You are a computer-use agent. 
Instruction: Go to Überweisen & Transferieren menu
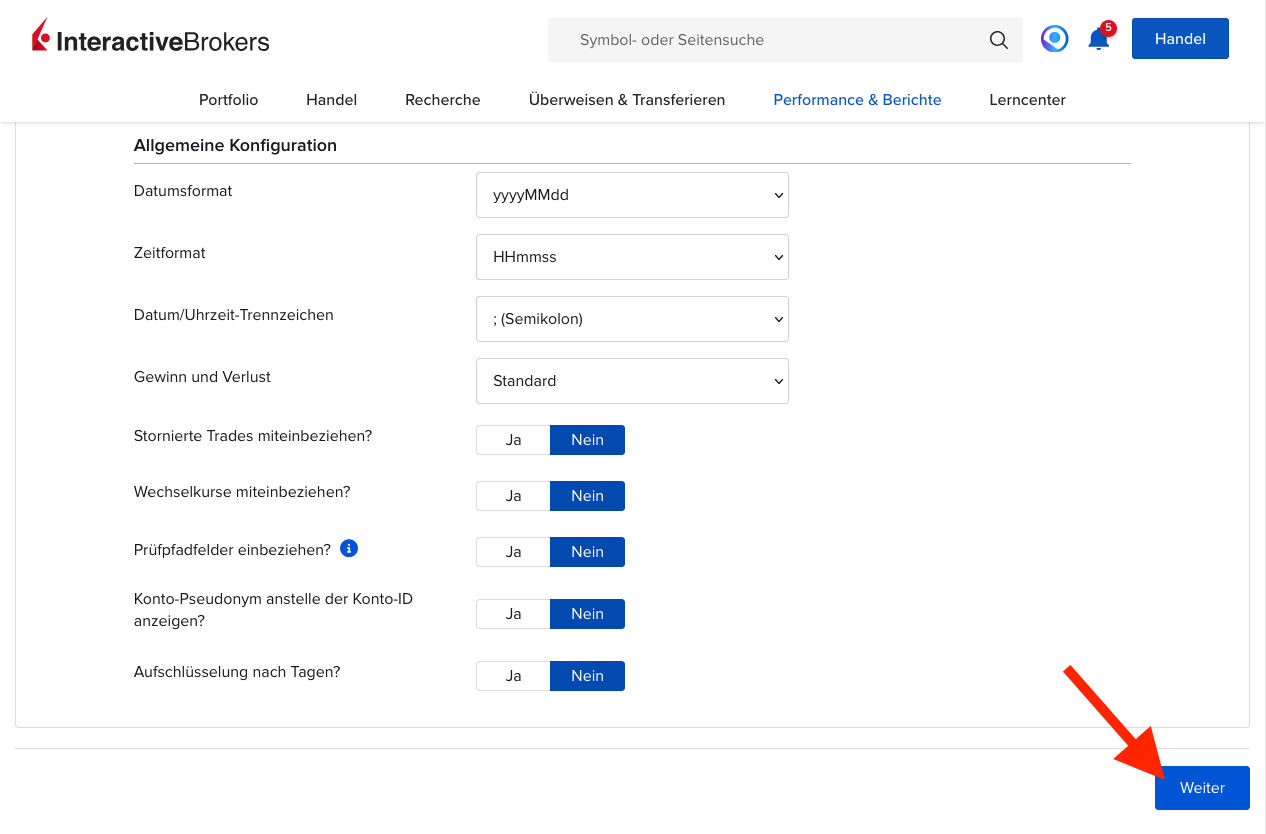626,100
